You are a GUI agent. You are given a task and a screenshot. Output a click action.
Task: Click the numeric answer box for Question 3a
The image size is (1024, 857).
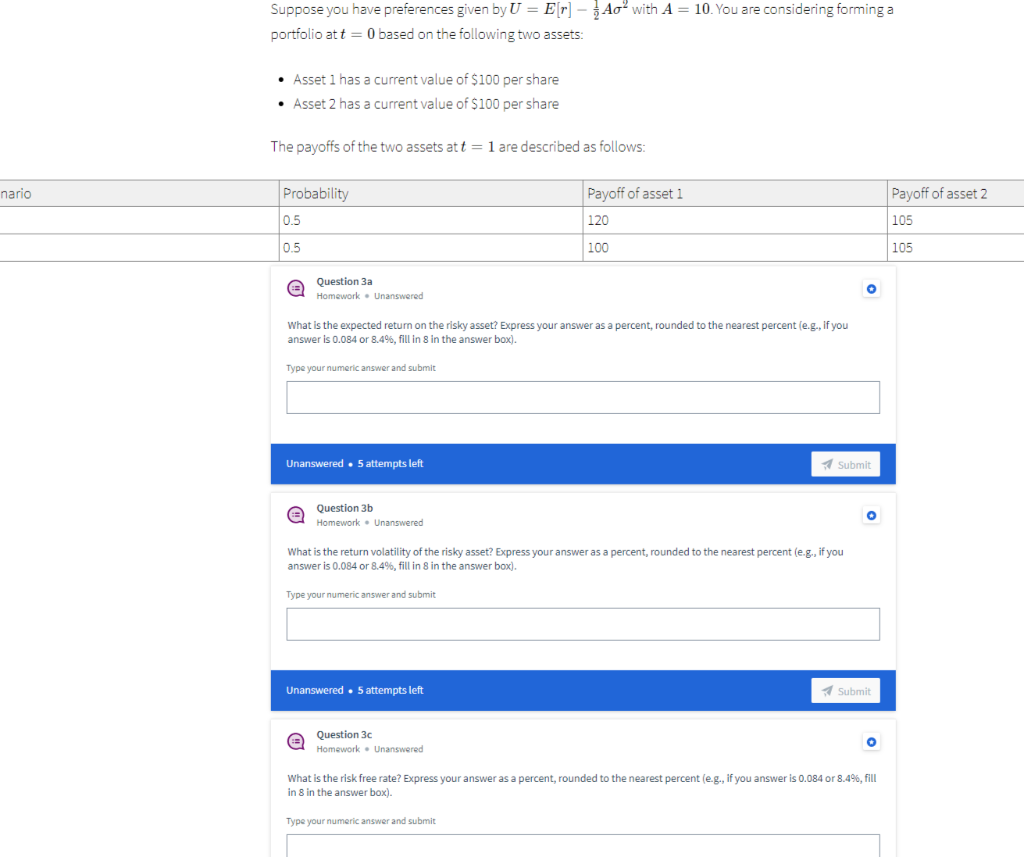click(583, 397)
